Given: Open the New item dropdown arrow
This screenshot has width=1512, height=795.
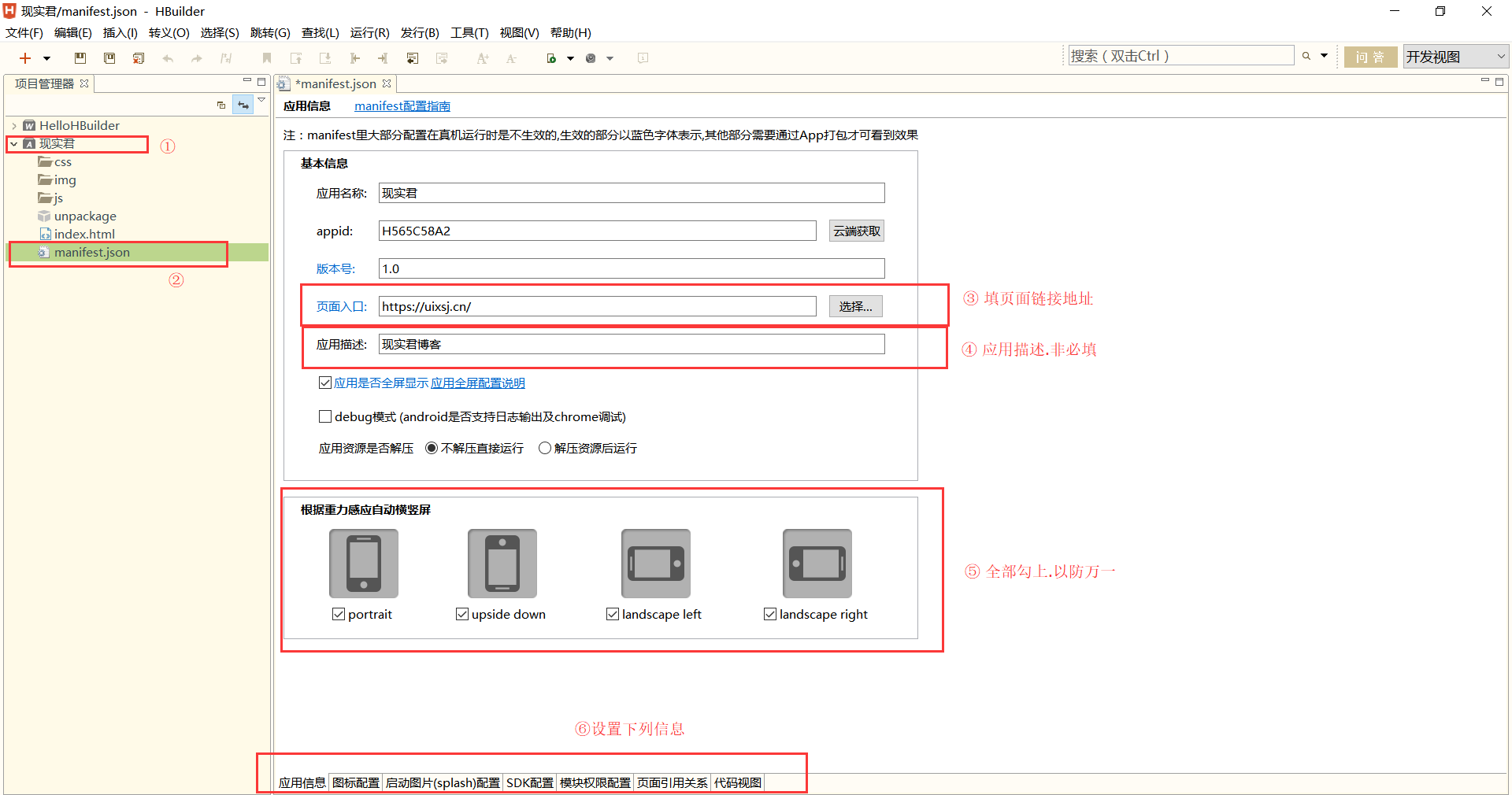Looking at the screenshot, I should pyautogui.click(x=46, y=58).
